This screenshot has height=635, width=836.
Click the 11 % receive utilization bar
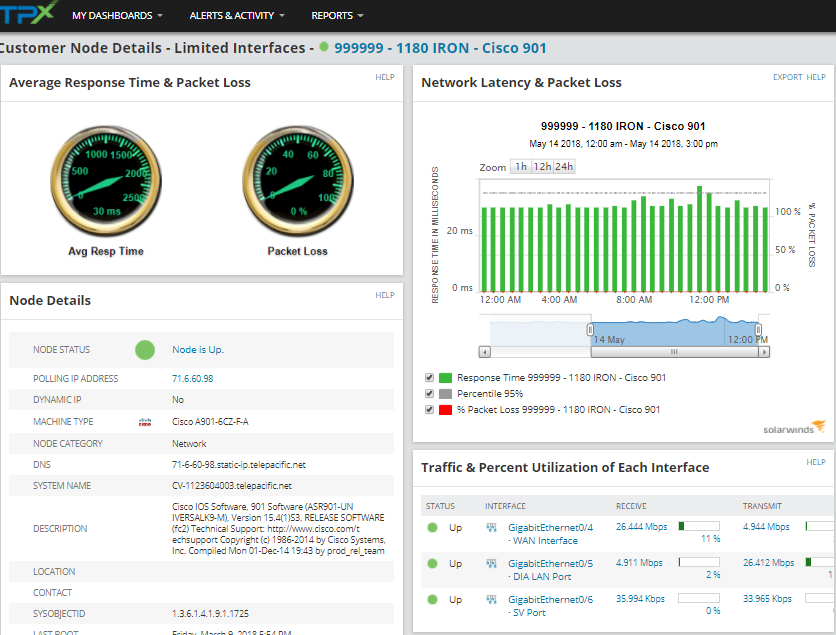pyautogui.click(x=699, y=526)
